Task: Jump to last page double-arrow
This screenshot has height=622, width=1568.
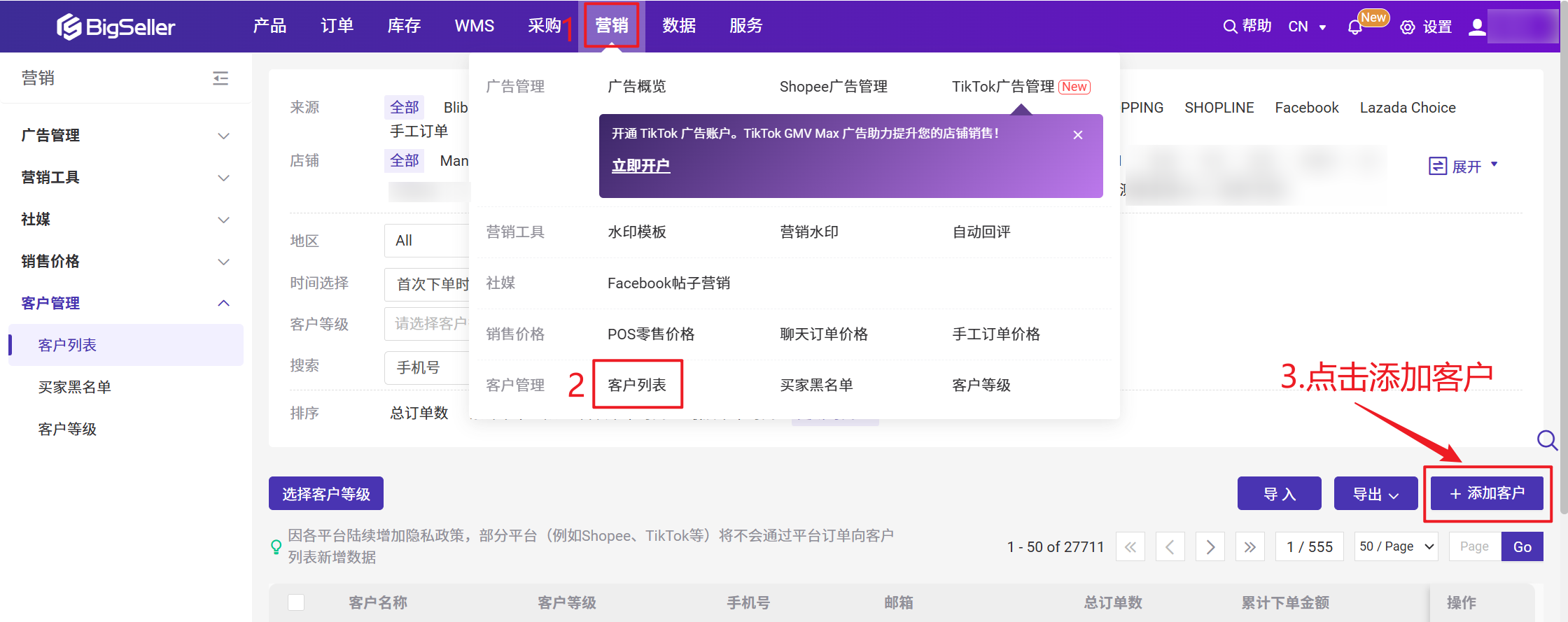Action: tap(1250, 546)
